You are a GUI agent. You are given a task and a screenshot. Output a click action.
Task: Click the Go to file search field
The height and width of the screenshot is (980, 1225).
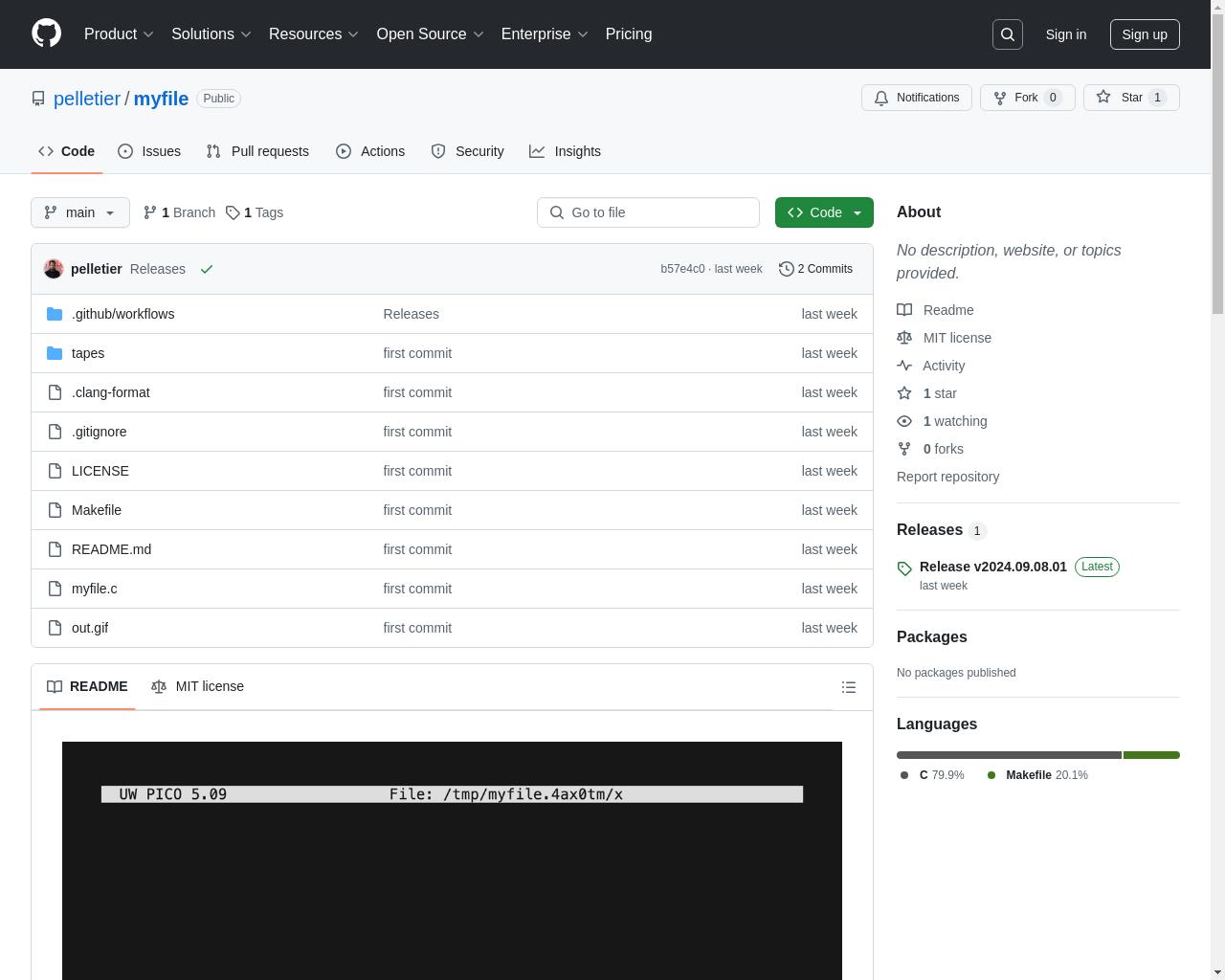[648, 212]
